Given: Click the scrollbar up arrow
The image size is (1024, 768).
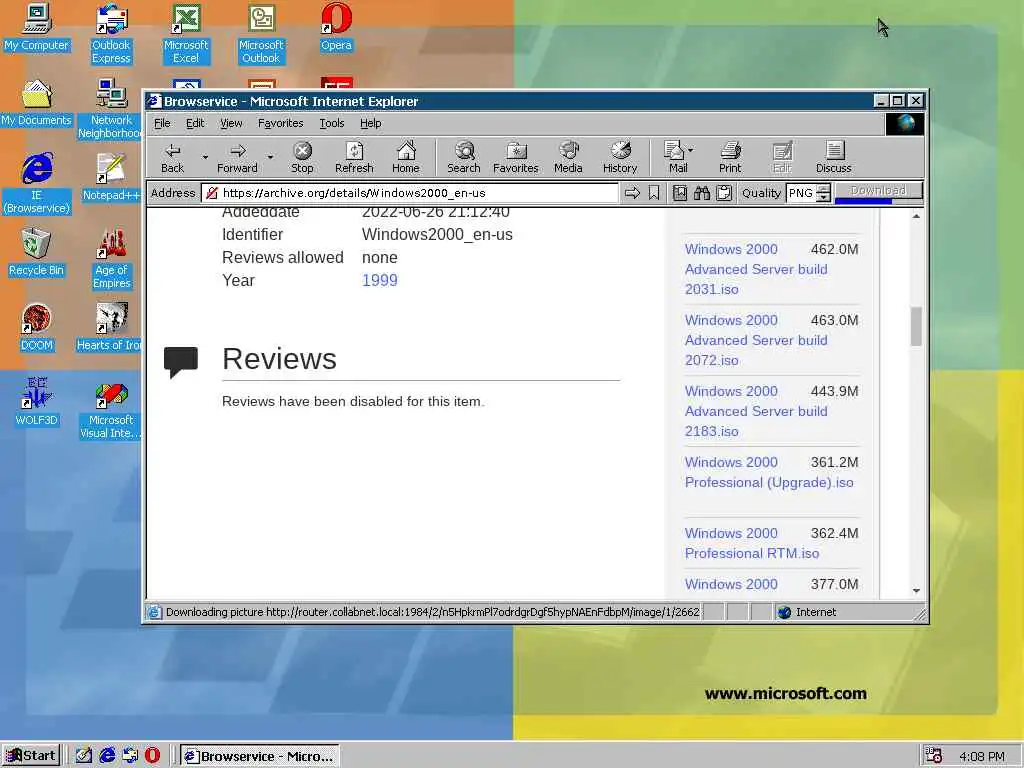Looking at the screenshot, I should tap(916, 216).
